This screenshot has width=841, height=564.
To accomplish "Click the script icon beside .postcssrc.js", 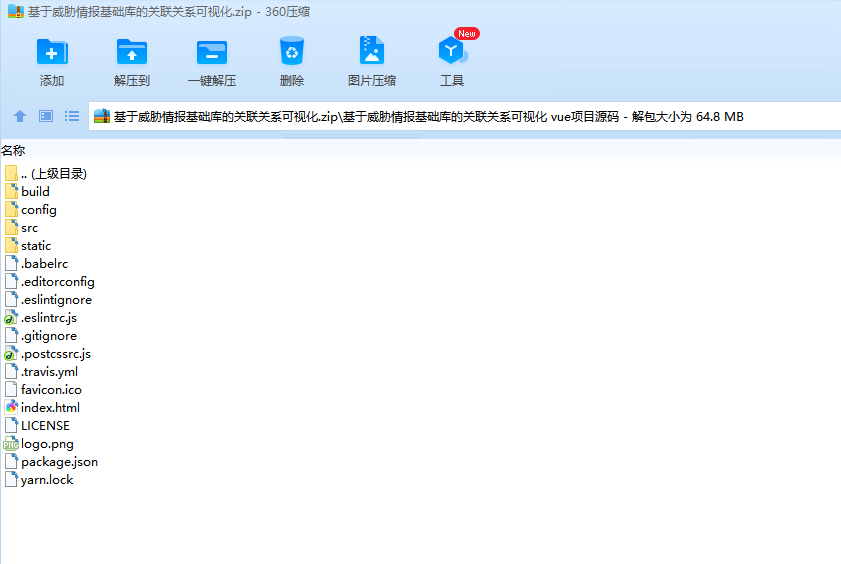I will [x=11, y=354].
